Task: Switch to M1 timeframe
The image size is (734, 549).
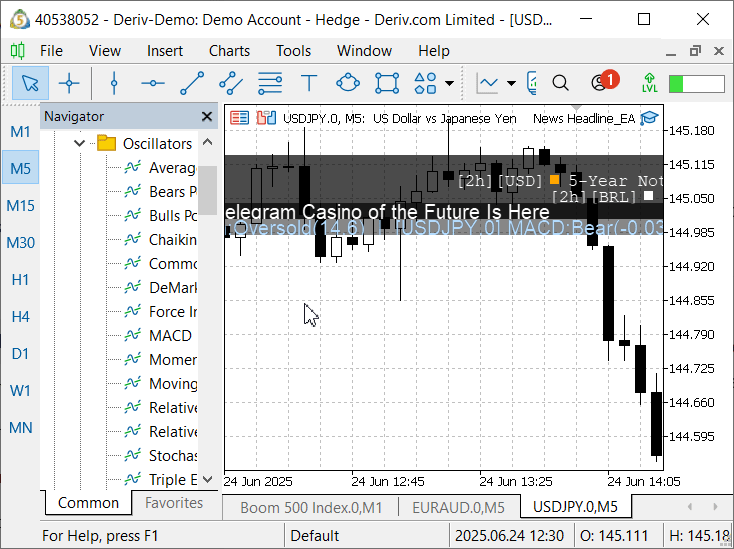Action: pos(20,132)
